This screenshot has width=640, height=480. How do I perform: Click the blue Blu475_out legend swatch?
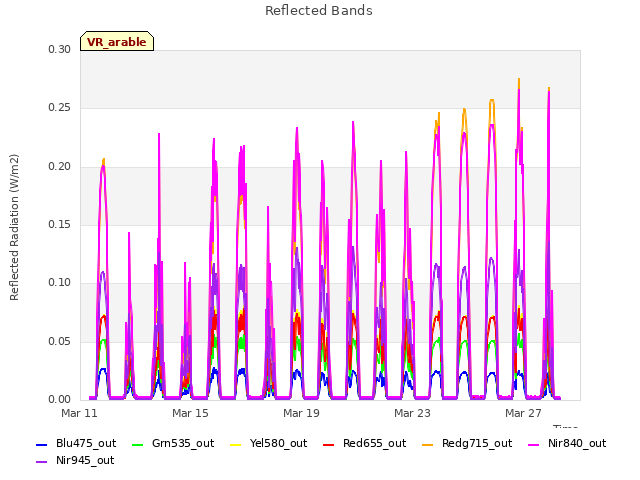42,444
